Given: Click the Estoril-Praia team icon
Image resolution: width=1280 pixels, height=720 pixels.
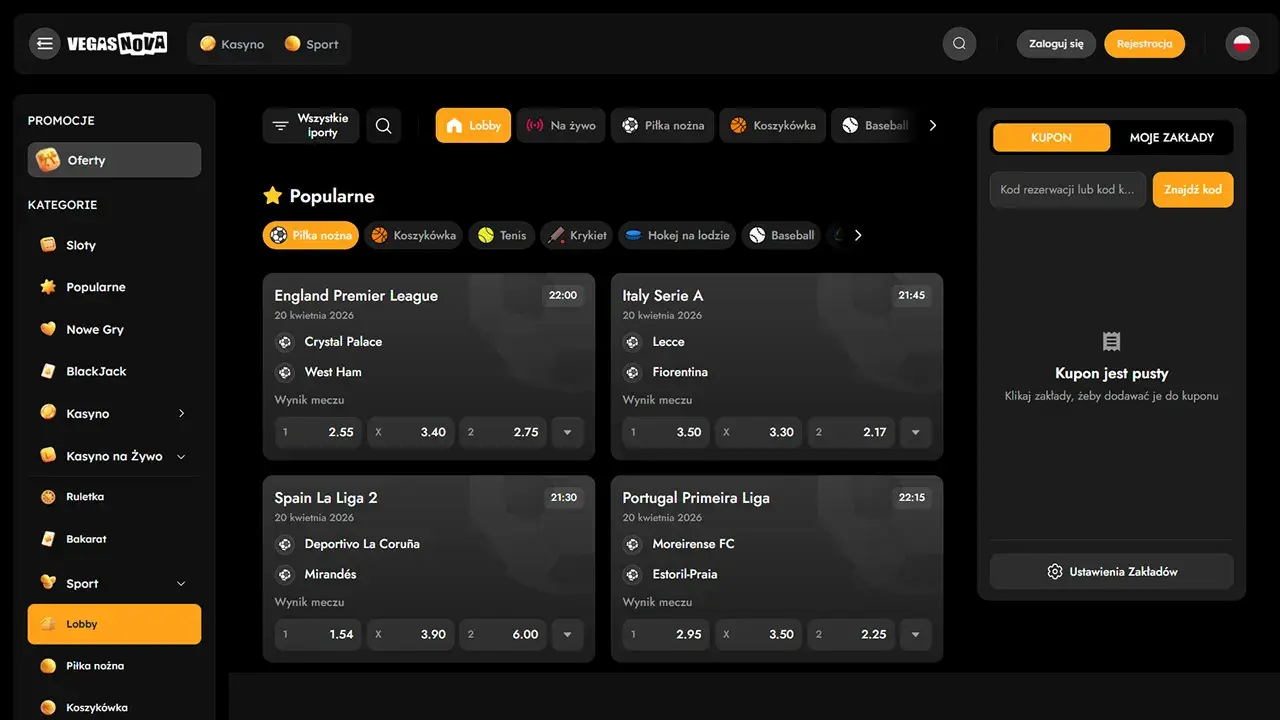Looking at the screenshot, I should [632, 574].
